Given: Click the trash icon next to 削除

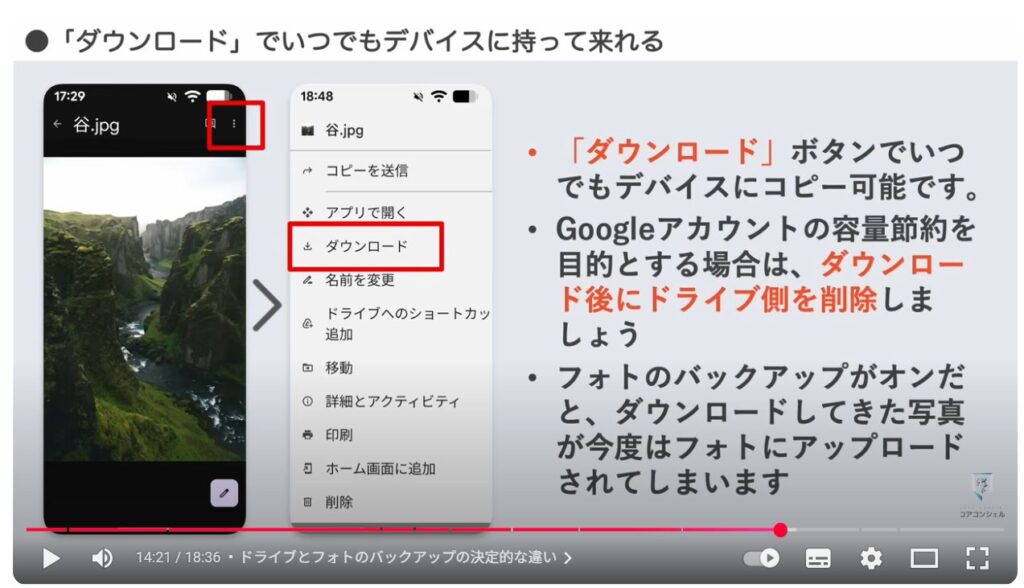Looking at the screenshot, I should point(308,502).
